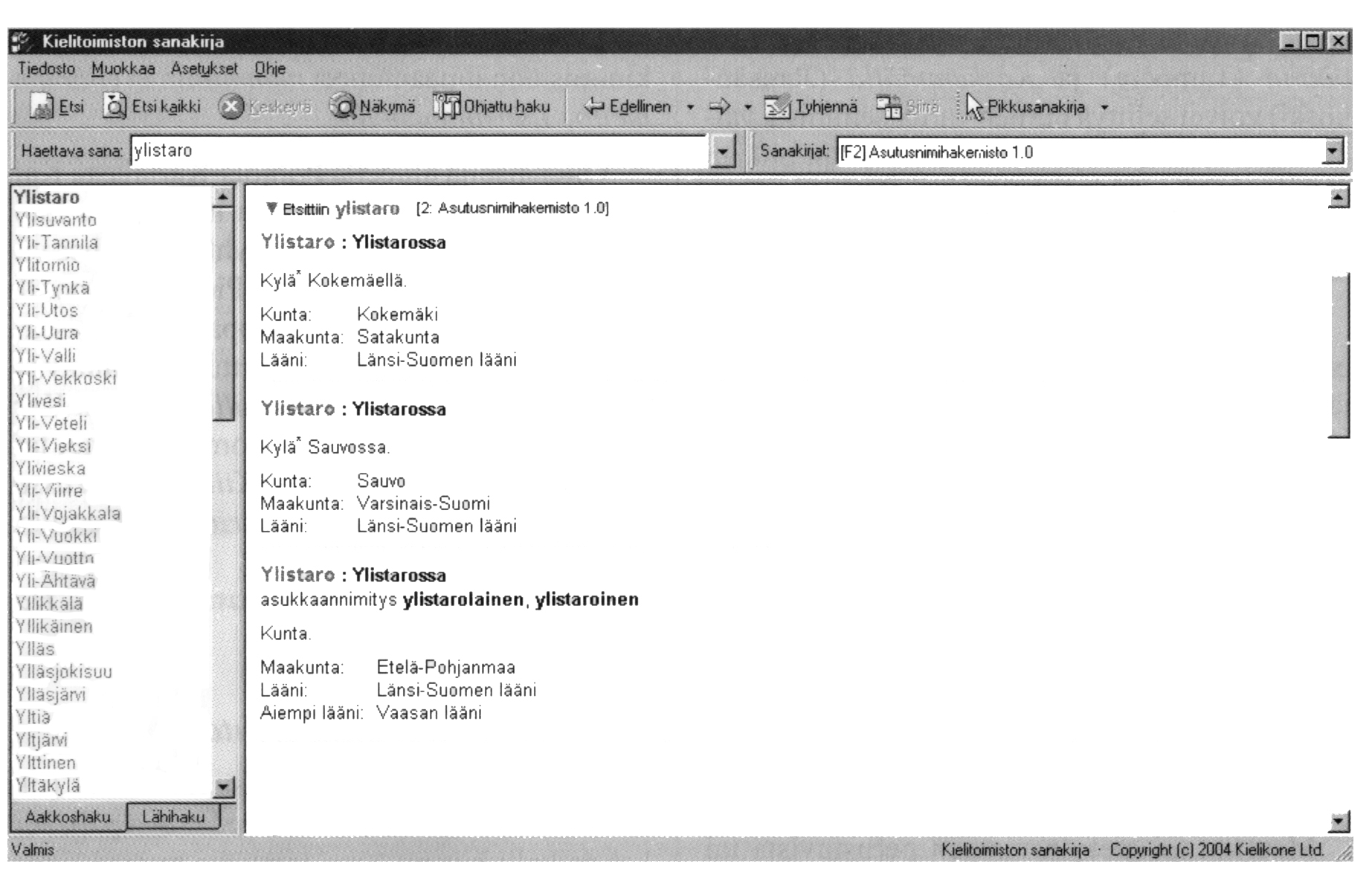1372x884 pixels.
Task: Click word list scrollbar up arrow
Action: pyautogui.click(x=223, y=196)
